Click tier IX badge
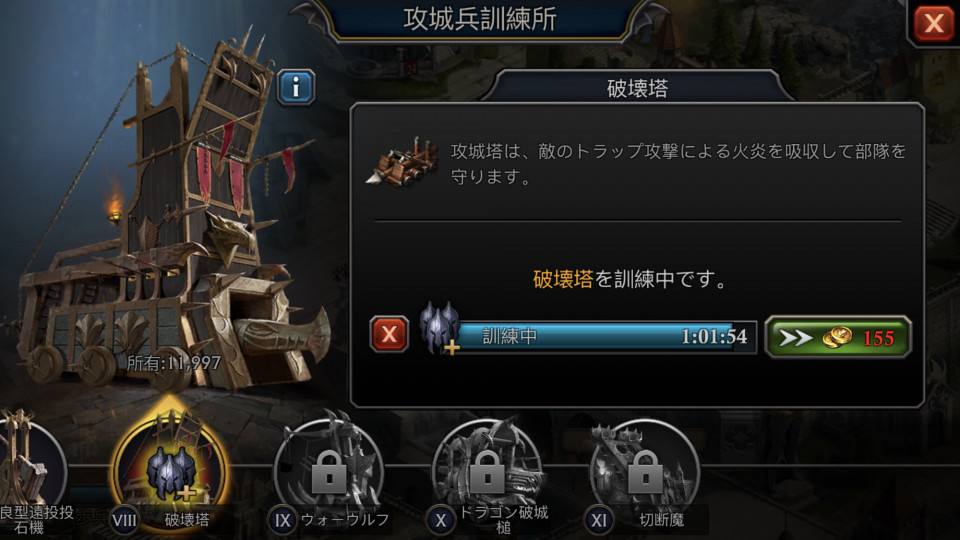Image resolution: width=960 pixels, height=540 pixels. pyautogui.click(x=282, y=520)
